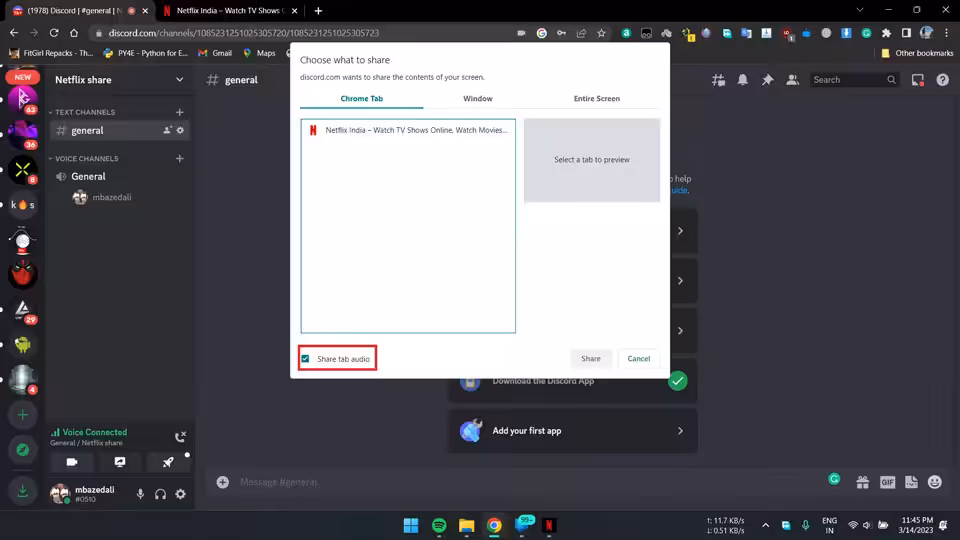Bookmark this page with star icon

click(x=601, y=33)
